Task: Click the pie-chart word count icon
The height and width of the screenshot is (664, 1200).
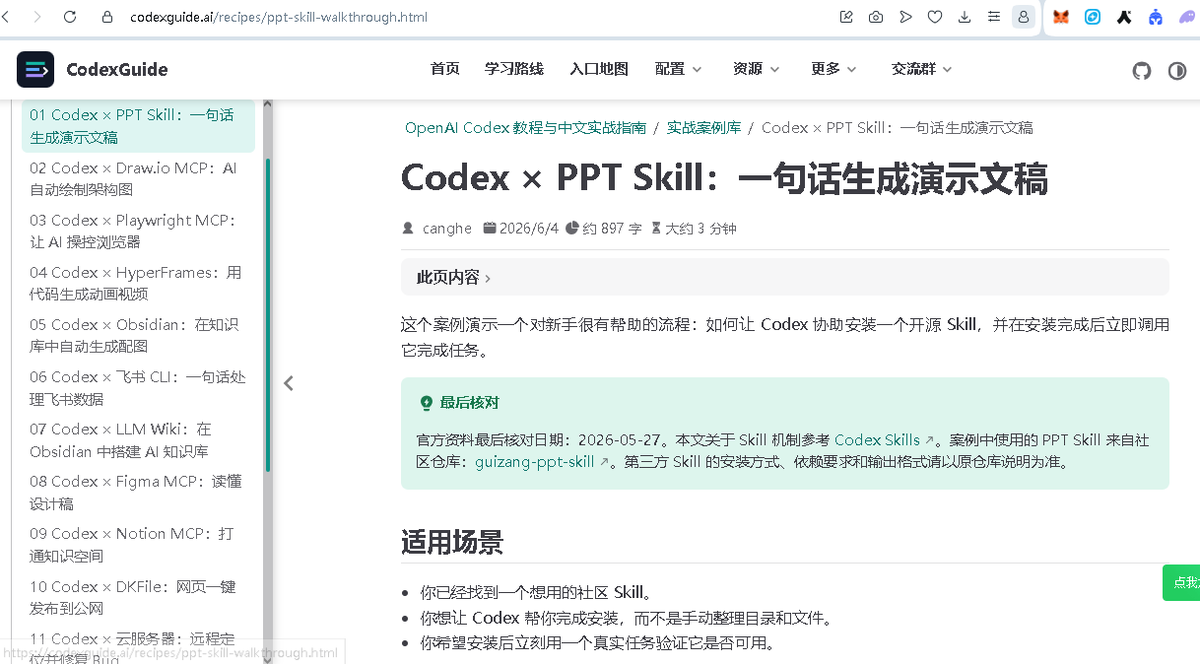Action: pyautogui.click(x=572, y=228)
